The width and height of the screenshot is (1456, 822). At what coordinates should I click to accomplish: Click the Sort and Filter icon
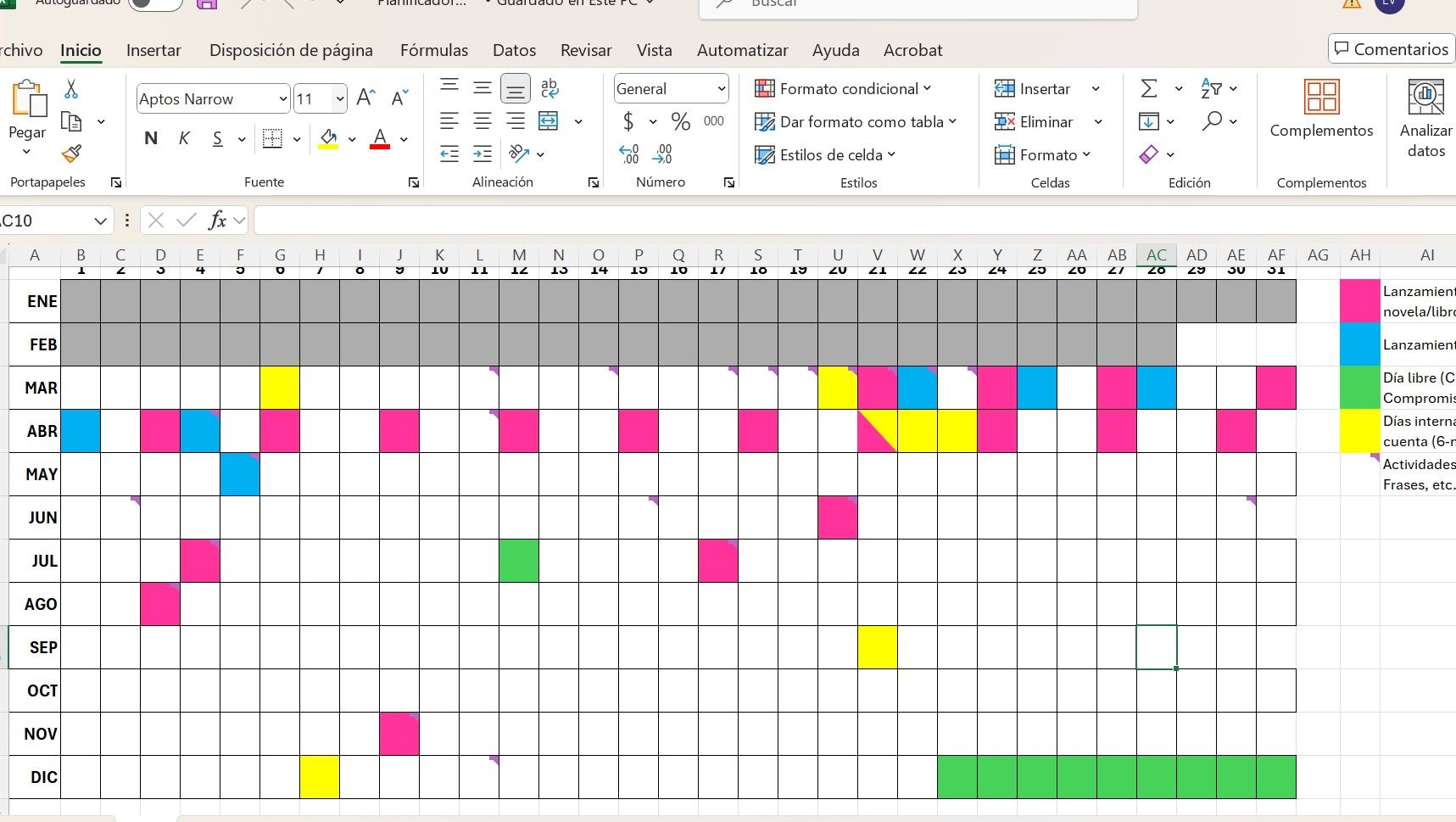pos(1211,88)
